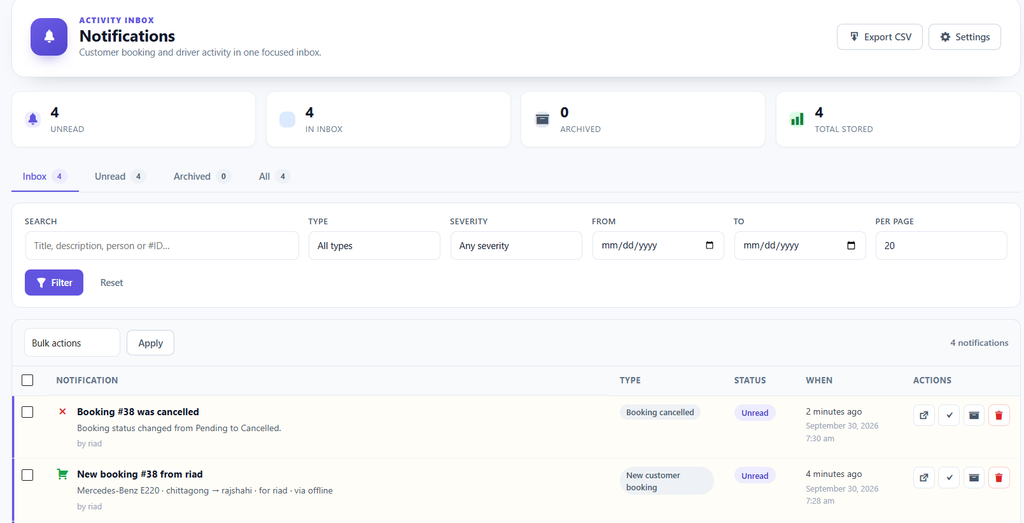Click the archive box icon on Archived card

[542, 119]
